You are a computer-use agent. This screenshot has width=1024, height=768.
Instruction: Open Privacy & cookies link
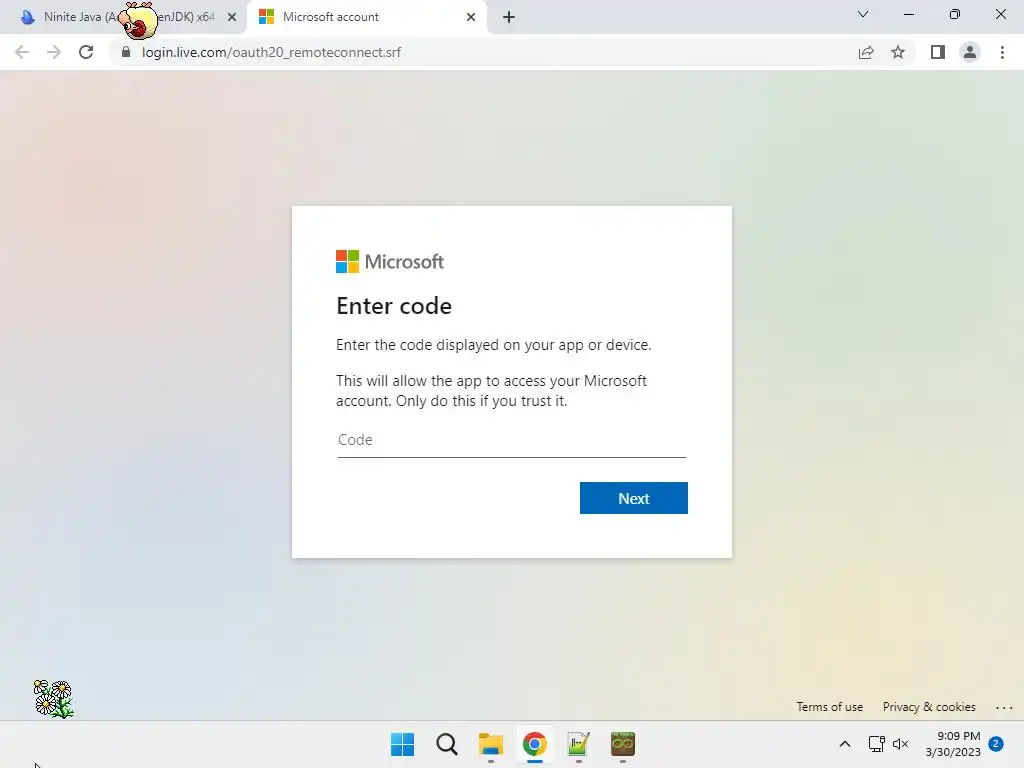coord(929,707)
